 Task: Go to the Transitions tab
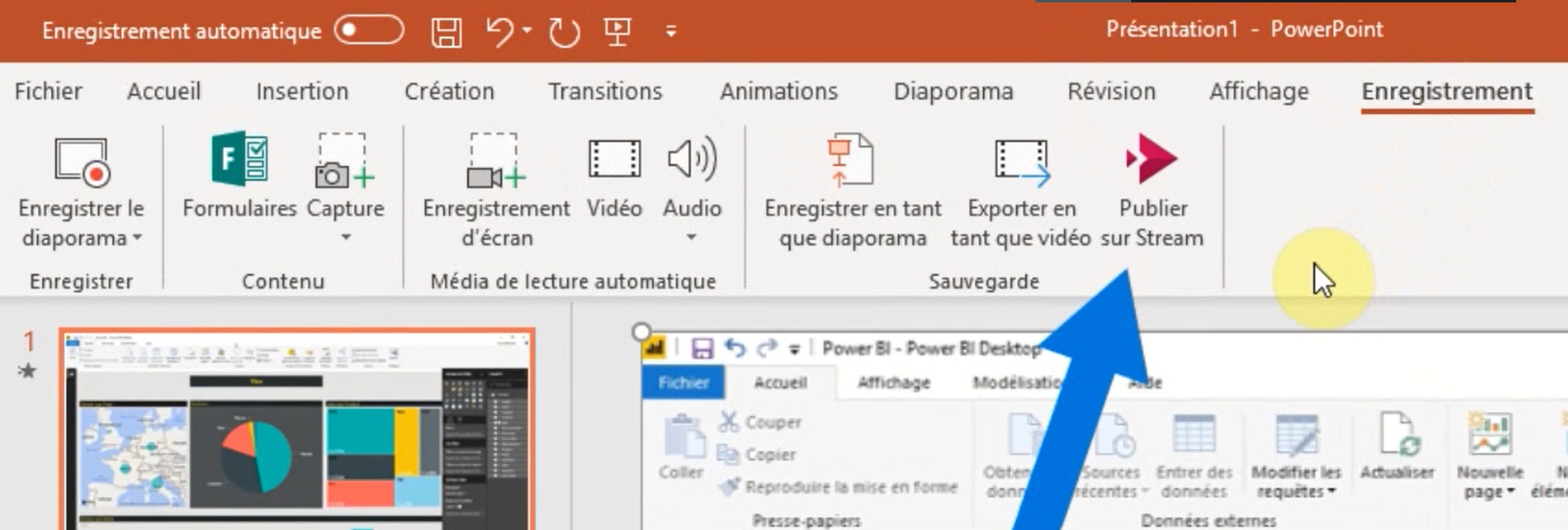[605, 92]
